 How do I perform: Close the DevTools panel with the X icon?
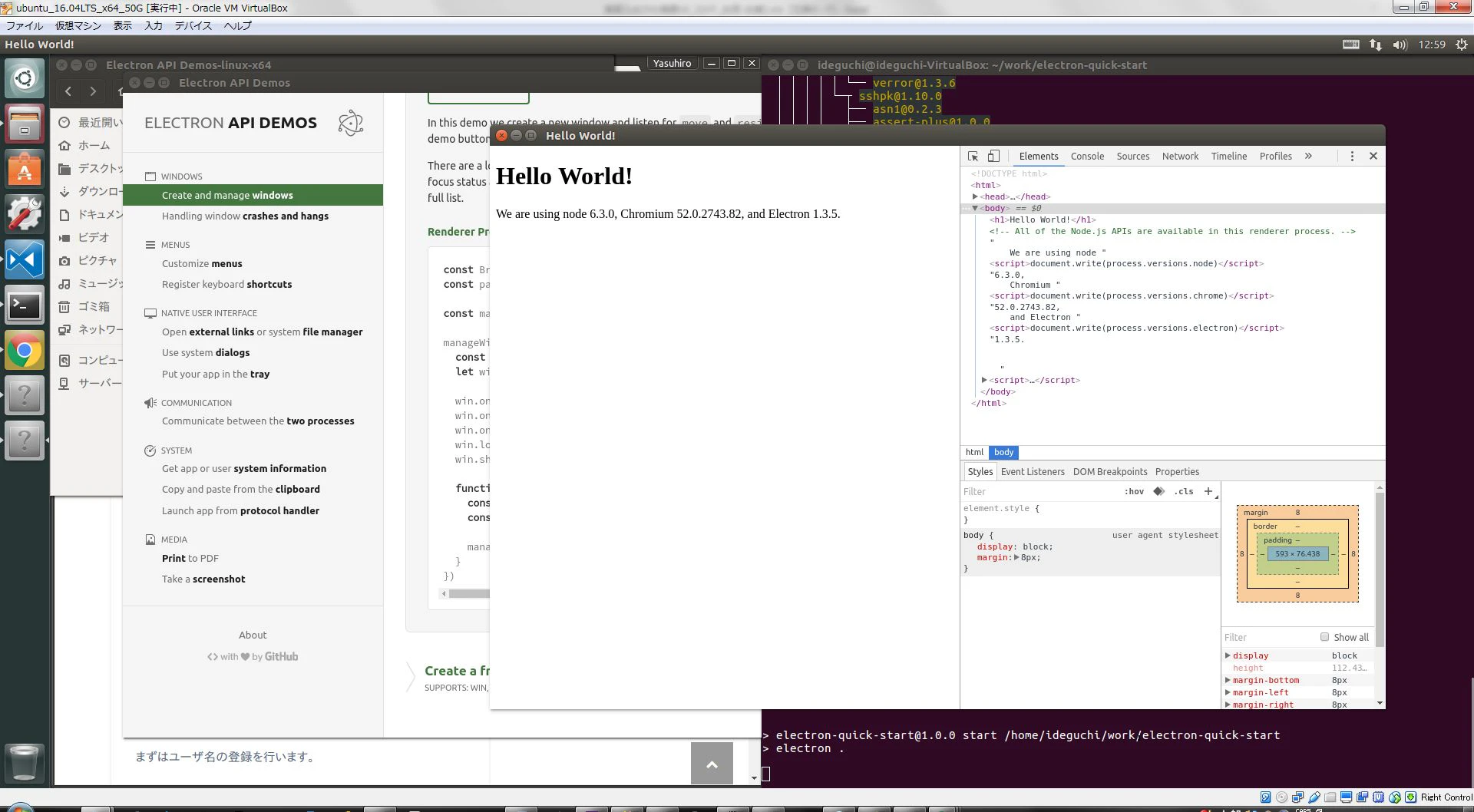tap(1373, 156)
